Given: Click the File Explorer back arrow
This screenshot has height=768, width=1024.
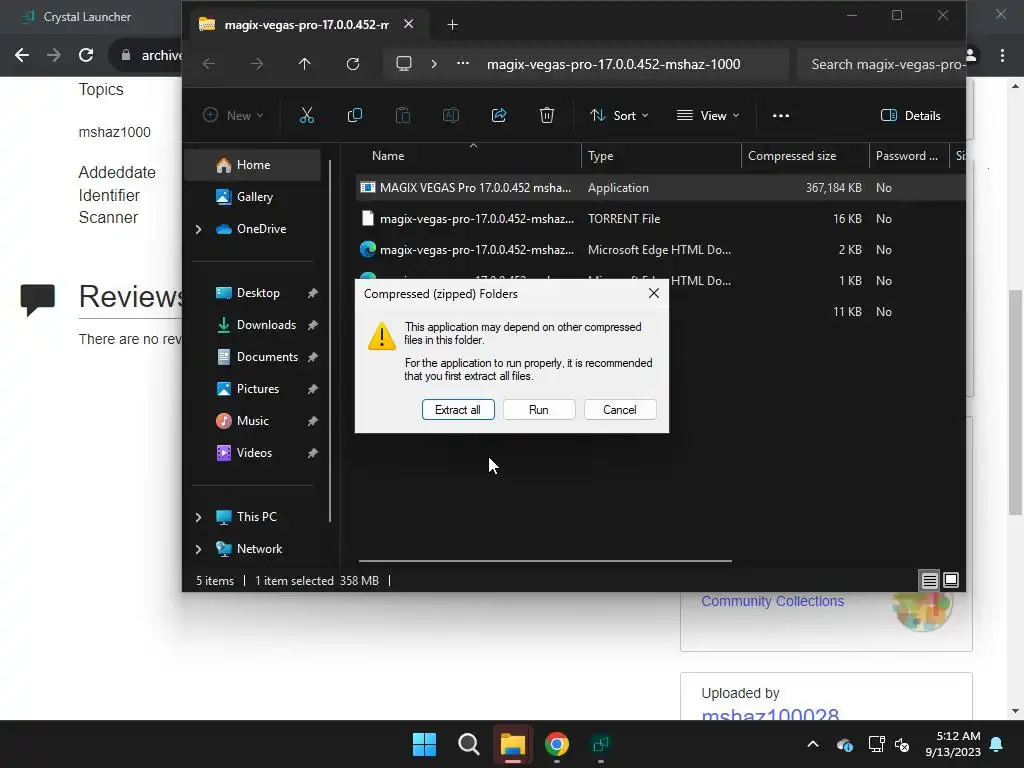Looking at the screenshot, I should pyautogui.click(x=208, y=64).
